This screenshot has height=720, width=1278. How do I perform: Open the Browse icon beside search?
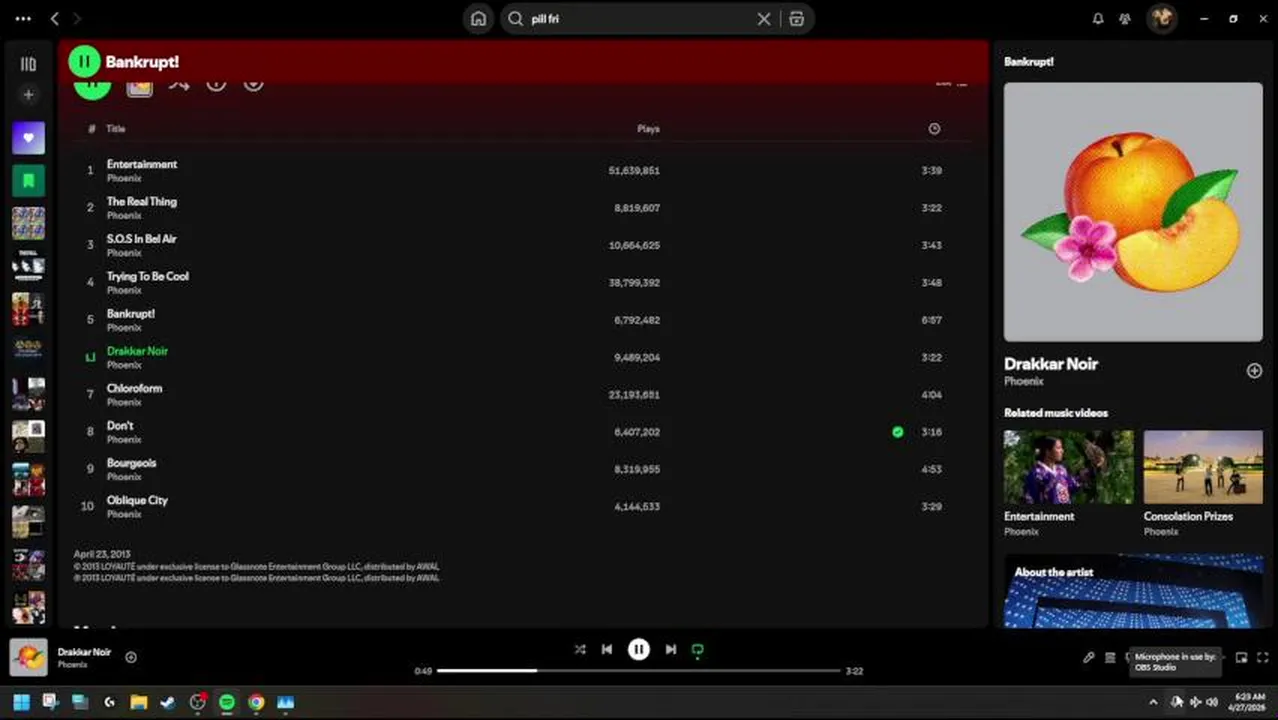coord(796,18)
